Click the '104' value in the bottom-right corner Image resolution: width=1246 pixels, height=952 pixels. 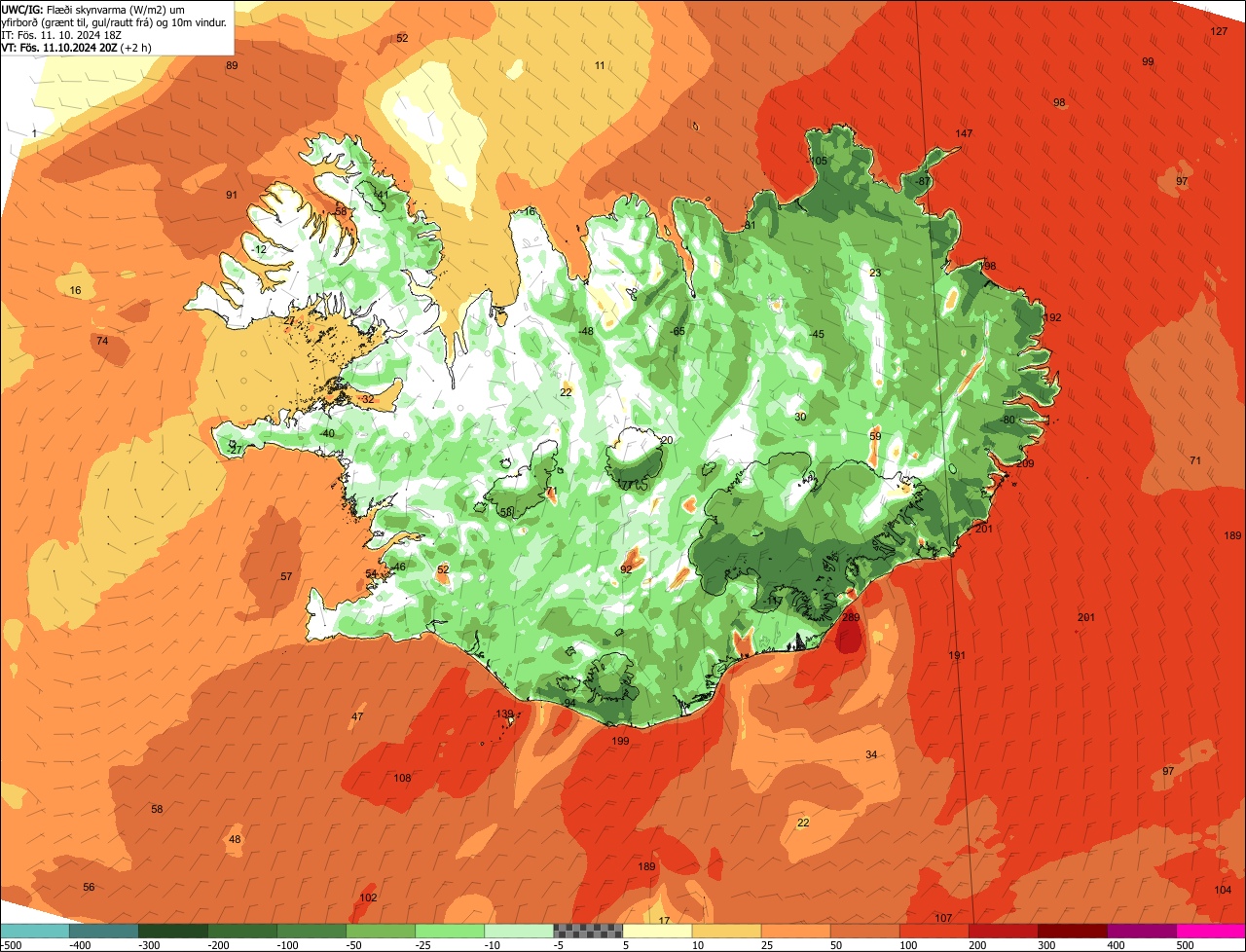tap(1223, 890)
